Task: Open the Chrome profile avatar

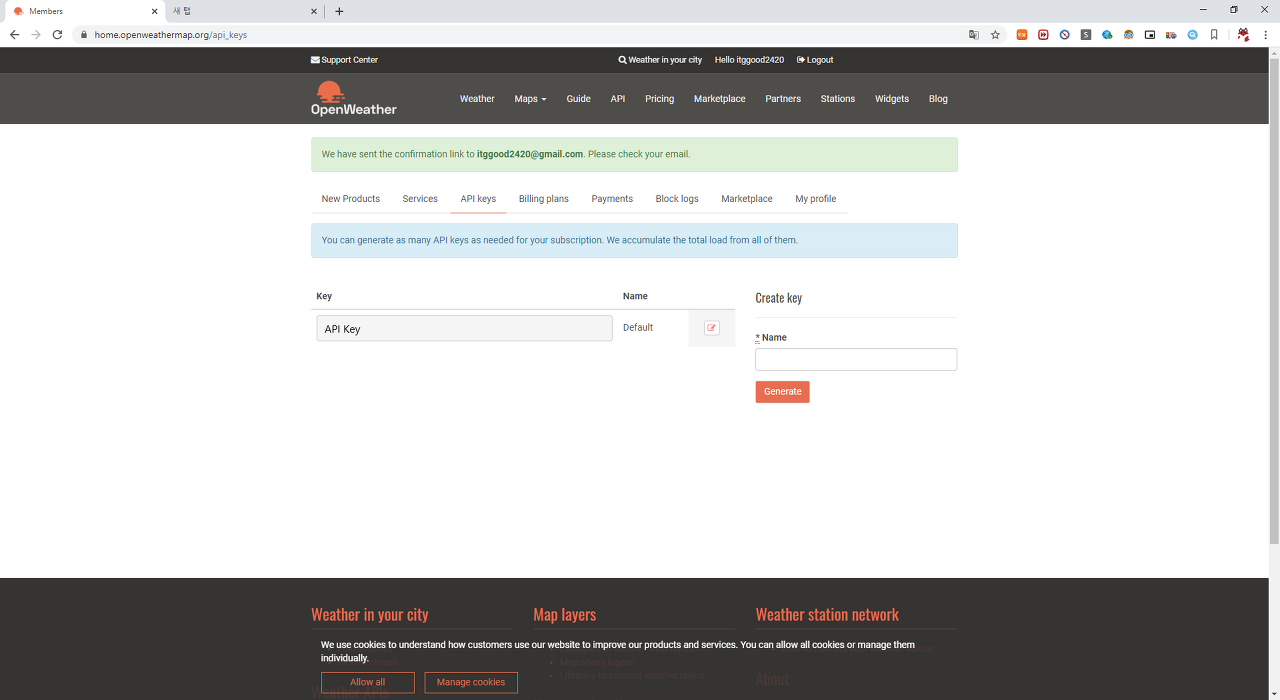Action: (x=1243, y=34)
